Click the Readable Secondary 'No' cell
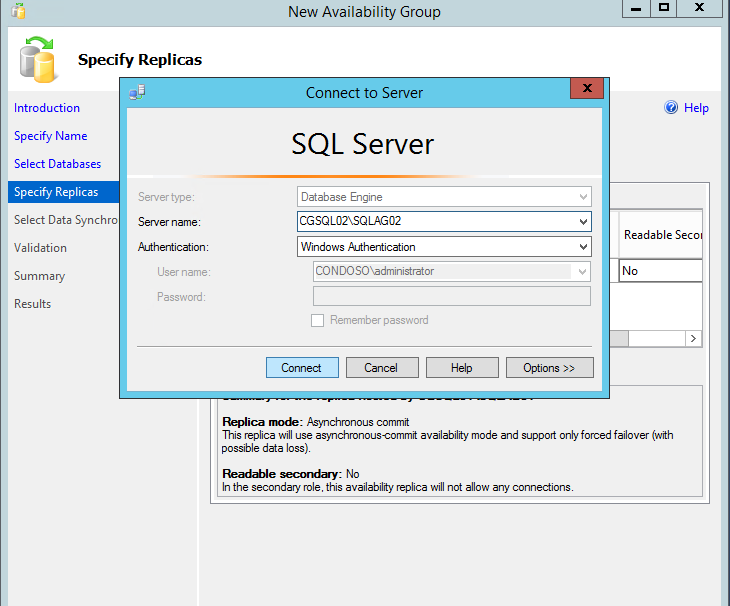 point(660,271)
